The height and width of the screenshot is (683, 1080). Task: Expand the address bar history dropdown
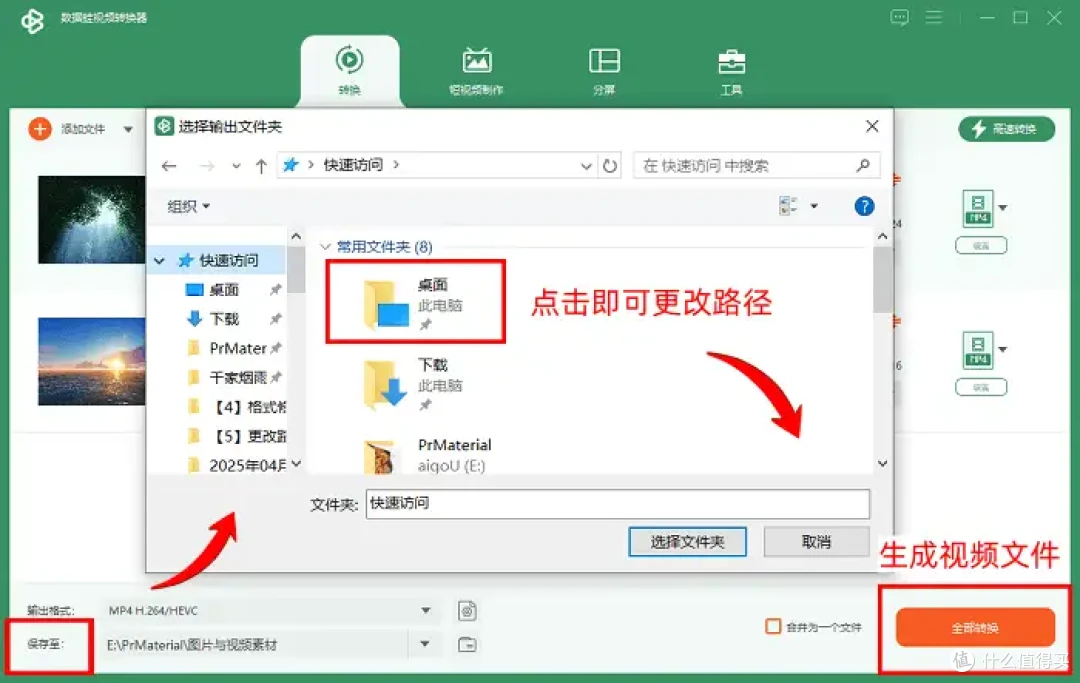[586, 166]
